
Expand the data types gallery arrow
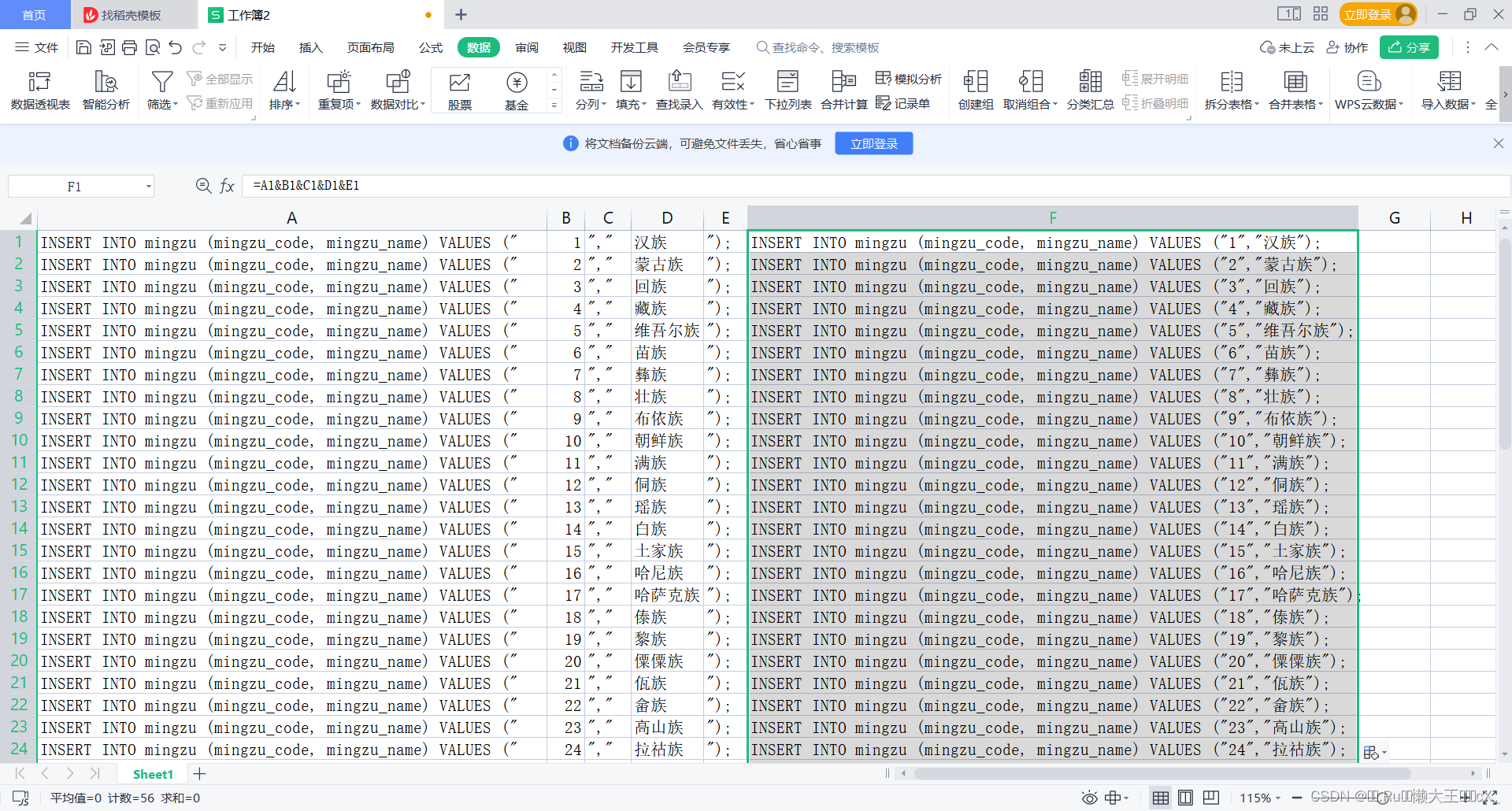pyautogui.click(x=554, y=105)
